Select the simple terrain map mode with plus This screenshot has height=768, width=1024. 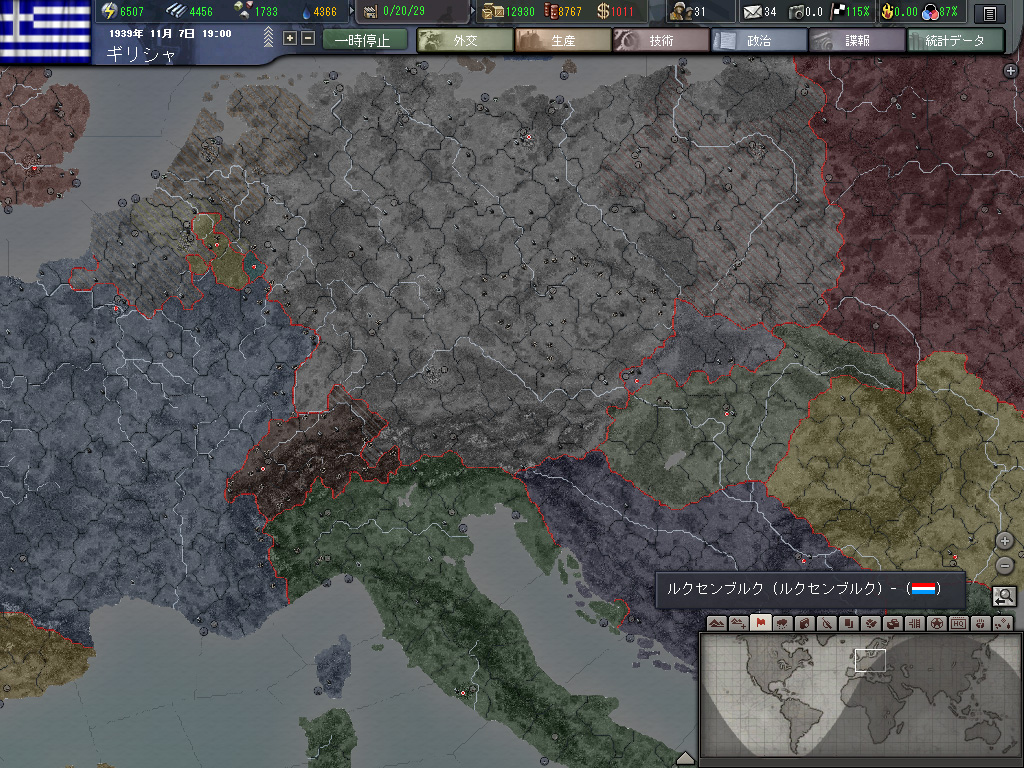point(739,623)
